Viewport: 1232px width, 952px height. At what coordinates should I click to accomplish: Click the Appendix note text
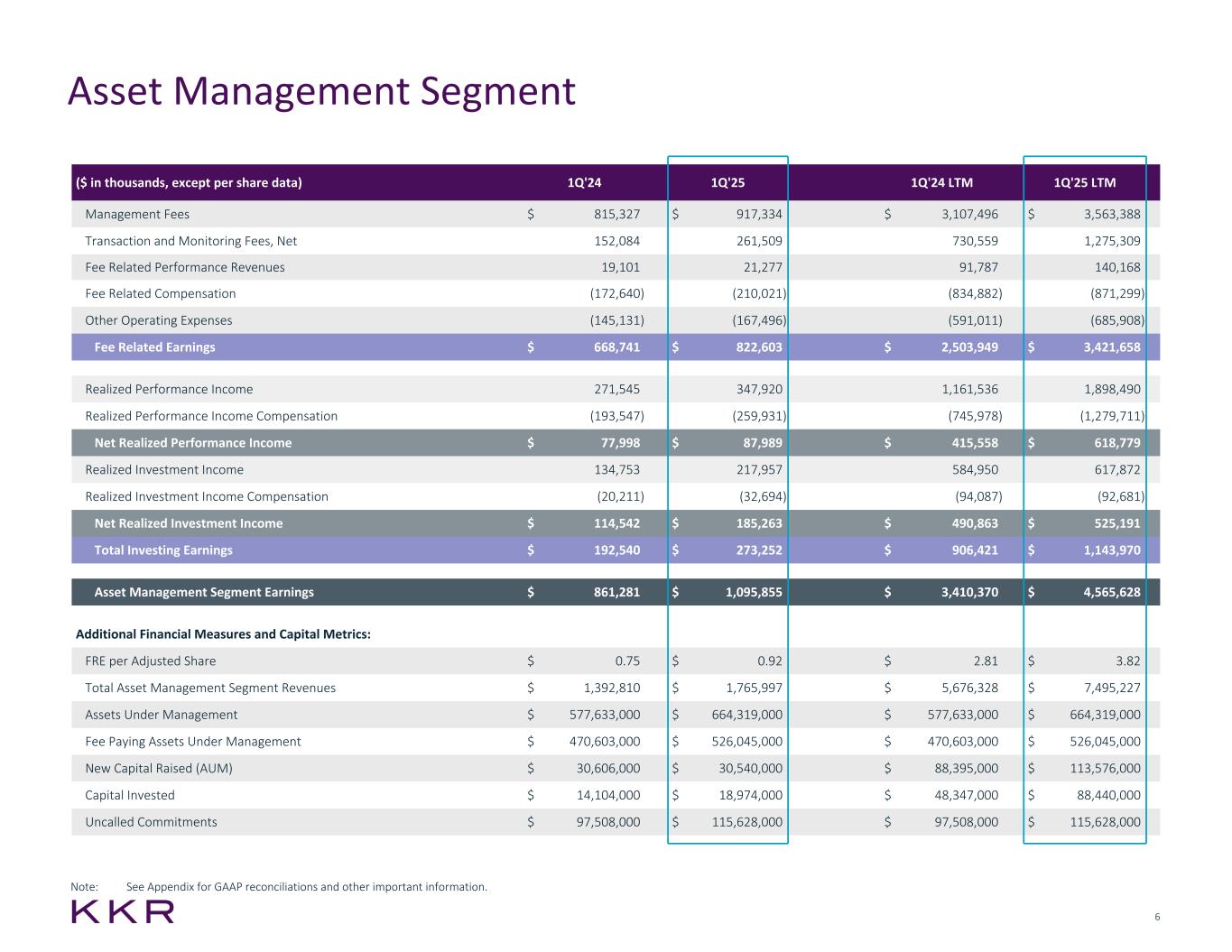coord(307,887)
